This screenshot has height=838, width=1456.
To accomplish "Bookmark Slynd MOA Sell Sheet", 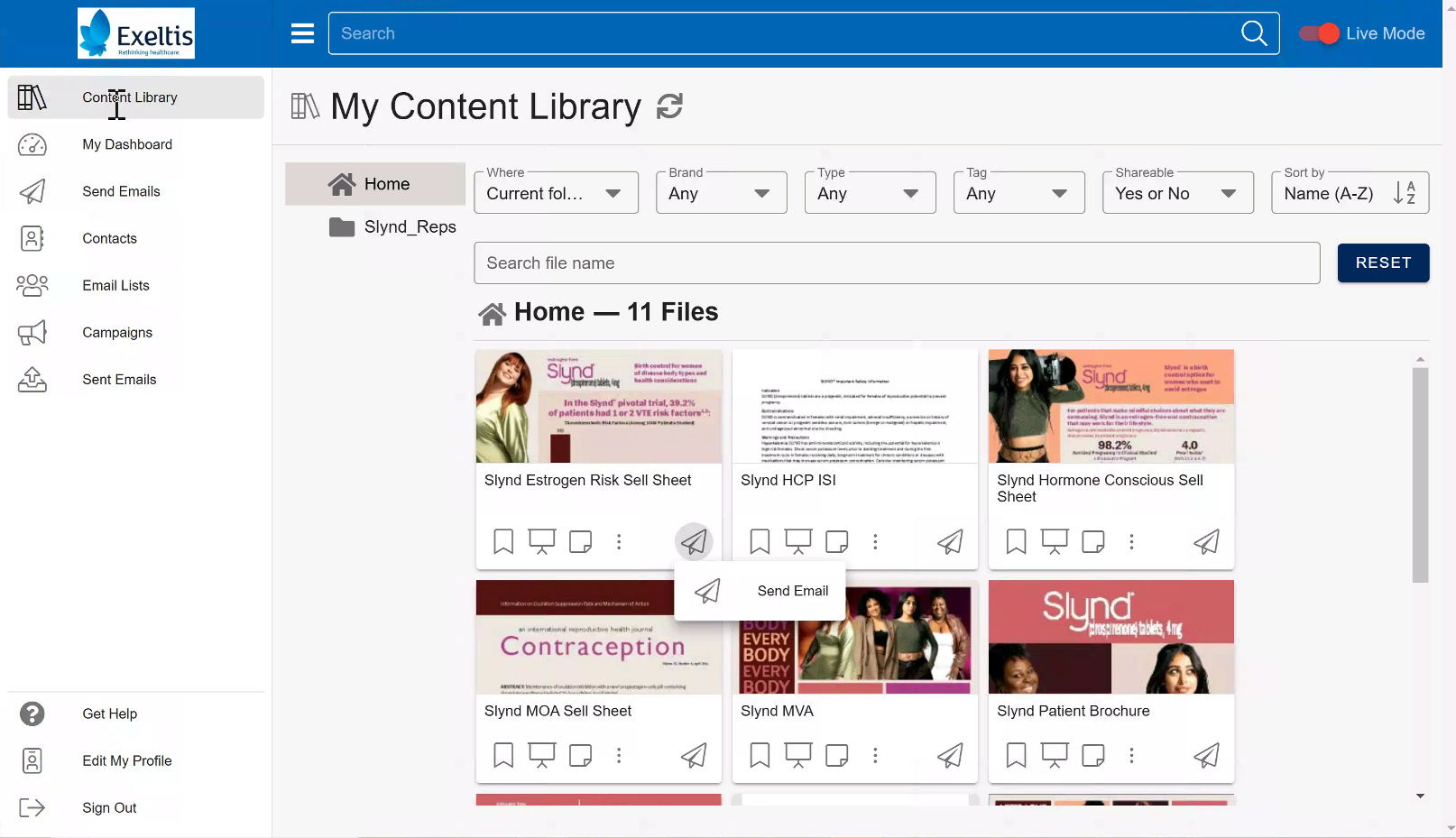I will tap(503, 755).
